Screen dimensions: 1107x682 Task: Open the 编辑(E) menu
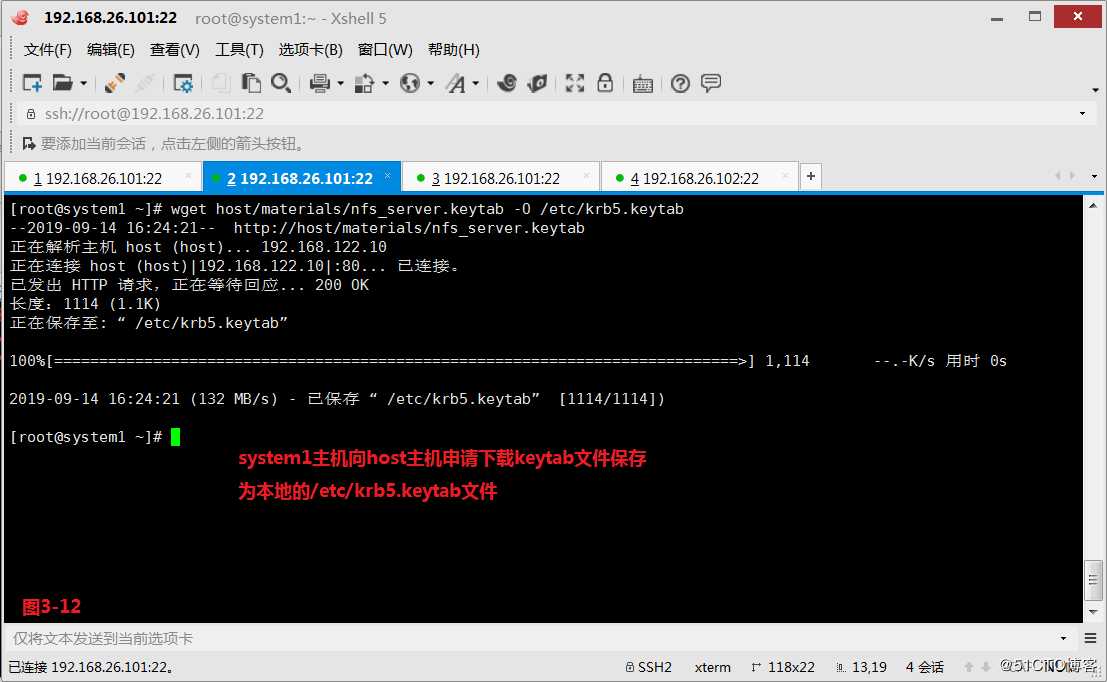tap(111, 49)
